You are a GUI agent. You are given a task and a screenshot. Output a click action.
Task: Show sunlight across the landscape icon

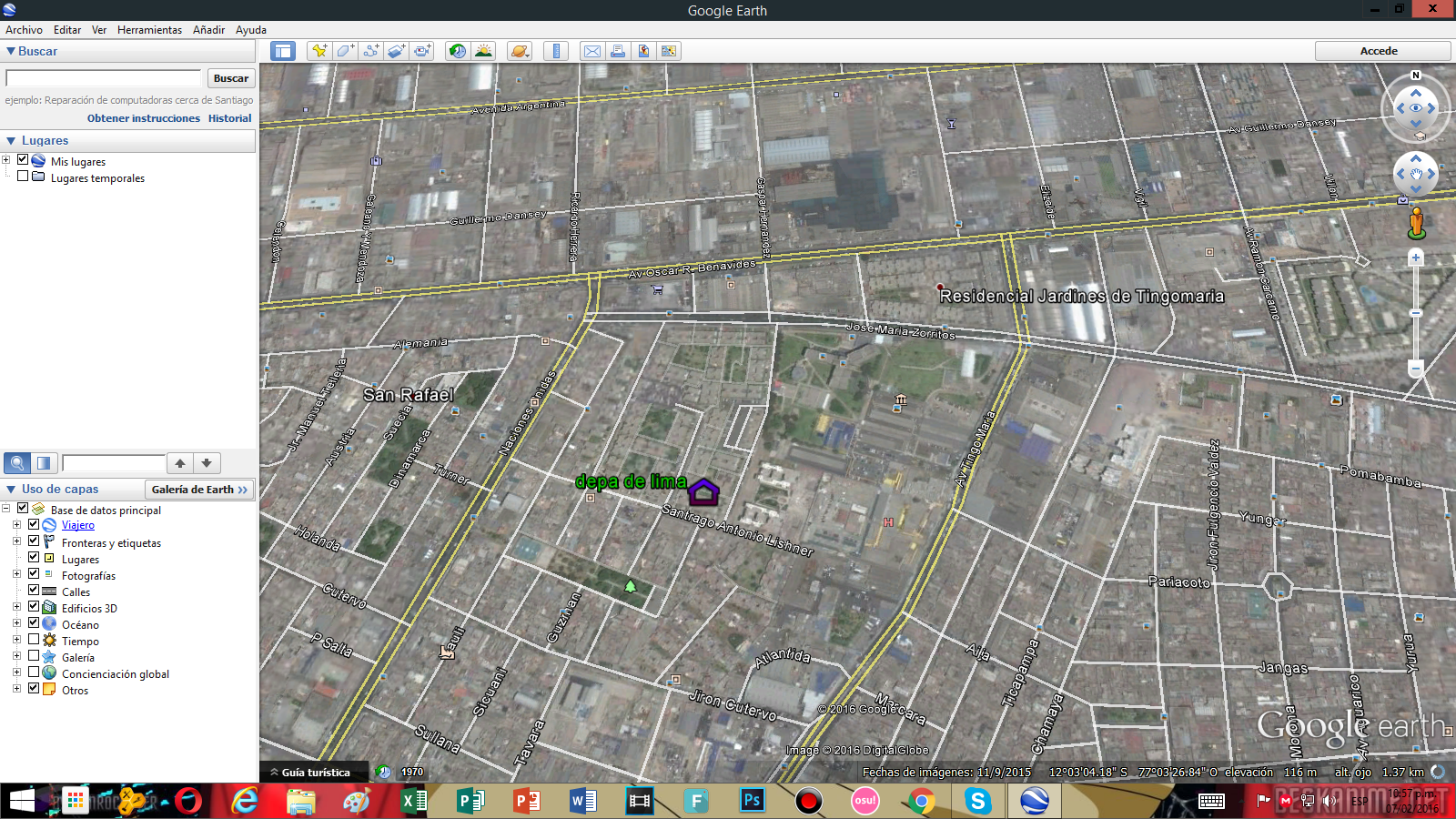click(484, 51)
